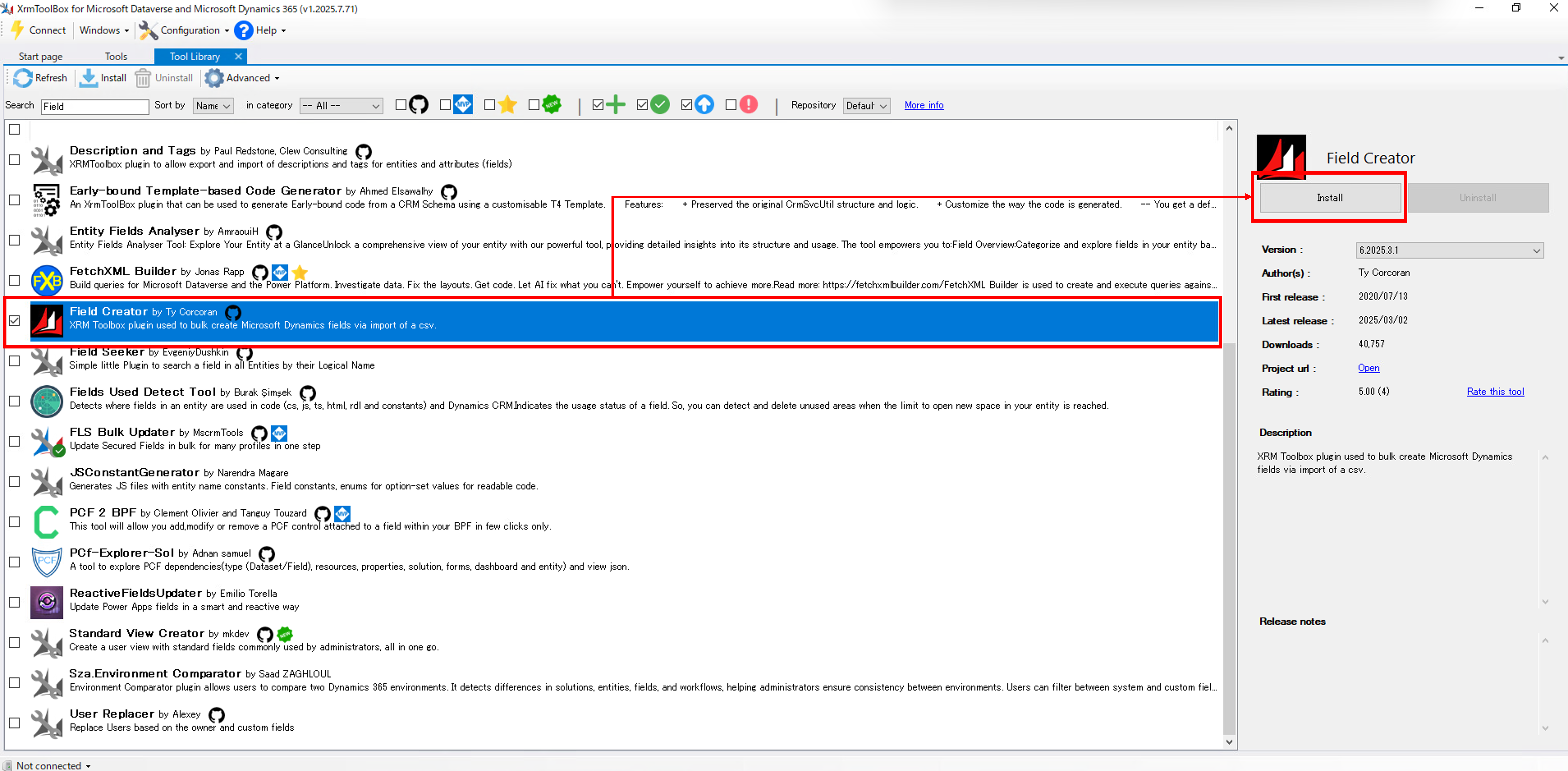
Task: Close the Tool Library tab
Action: tap(239, 56)
